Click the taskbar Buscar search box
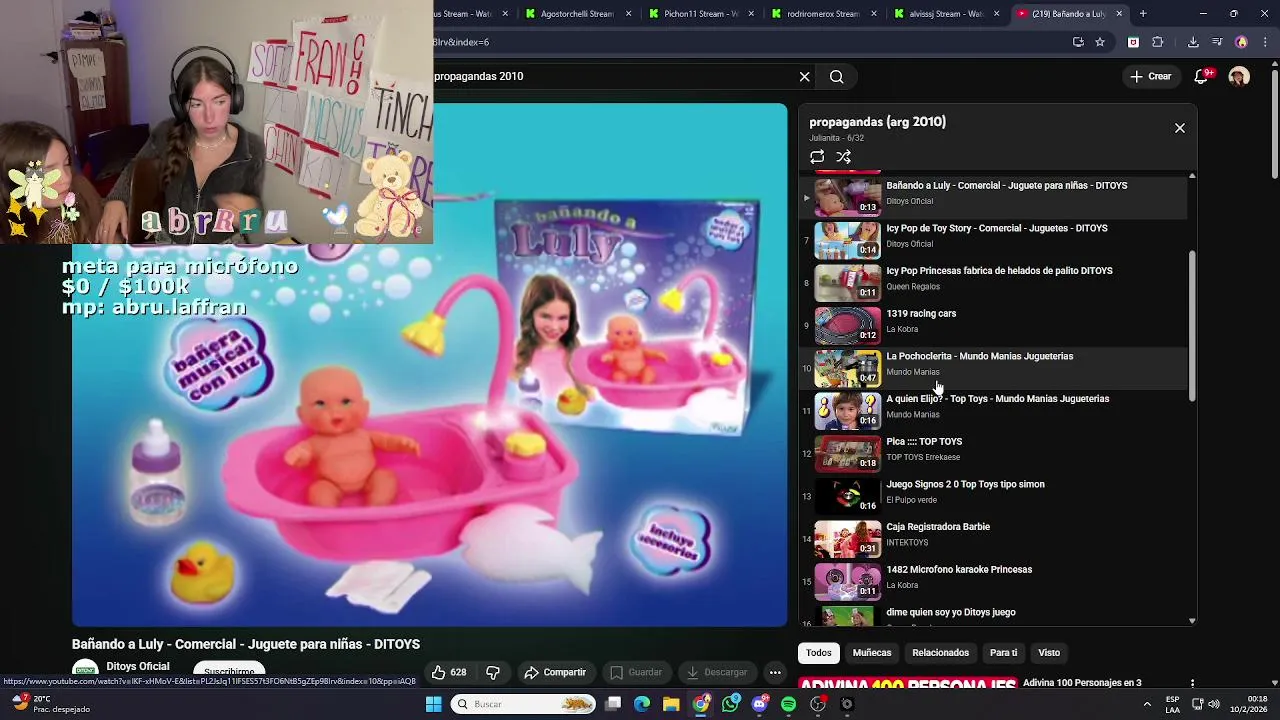Screen dimensions: 1280x720 (x=525, y=704)
